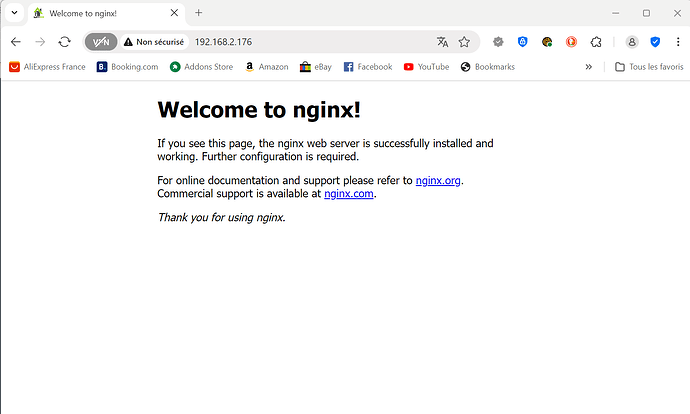Open the AliExpress France bookmark
The image size is (690, 414).
(47, 67)
